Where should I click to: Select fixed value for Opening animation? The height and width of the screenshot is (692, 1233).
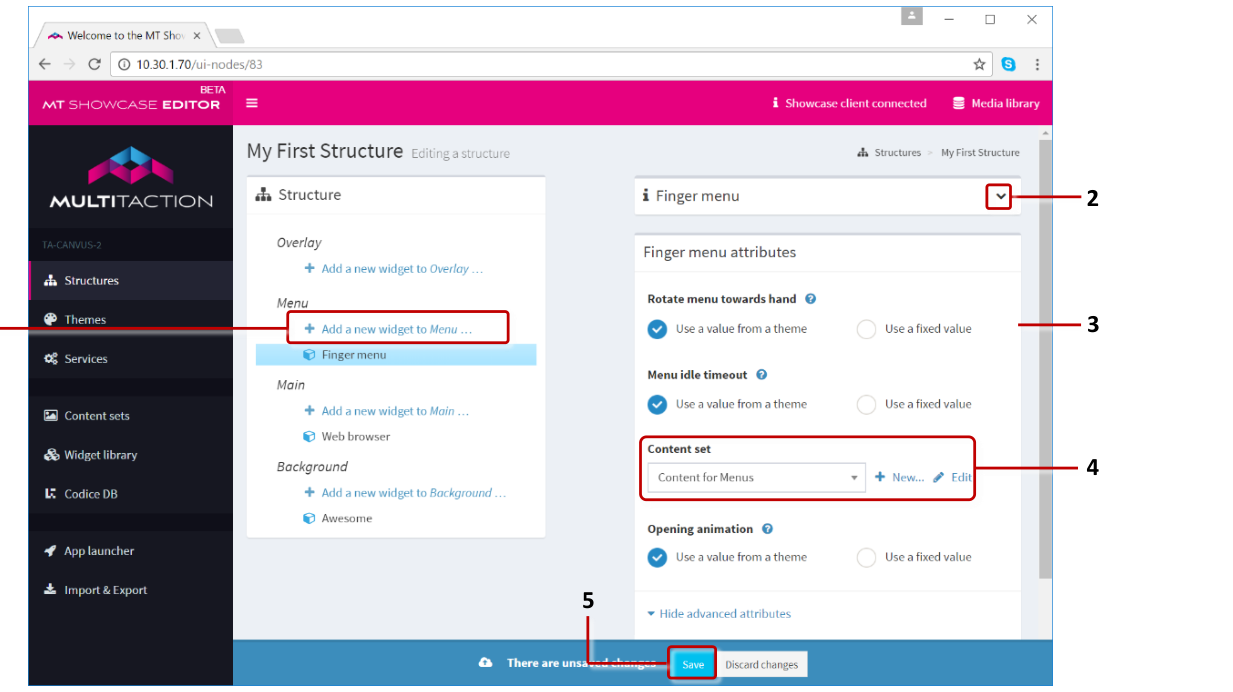click(866, 558)
